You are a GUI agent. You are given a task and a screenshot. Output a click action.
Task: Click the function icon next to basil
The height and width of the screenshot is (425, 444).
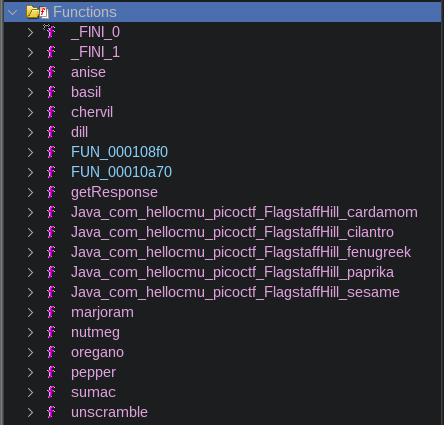(51, 92)
